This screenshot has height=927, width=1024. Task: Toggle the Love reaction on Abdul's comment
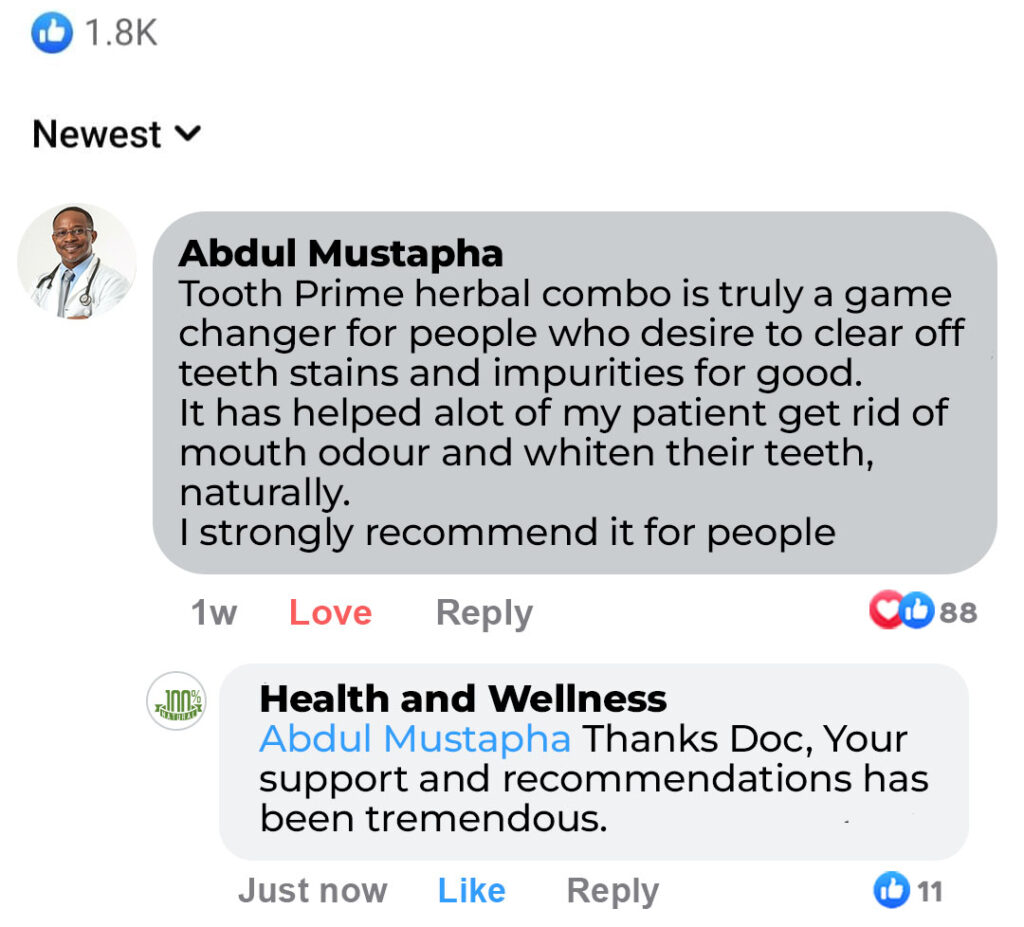(330, 612)
